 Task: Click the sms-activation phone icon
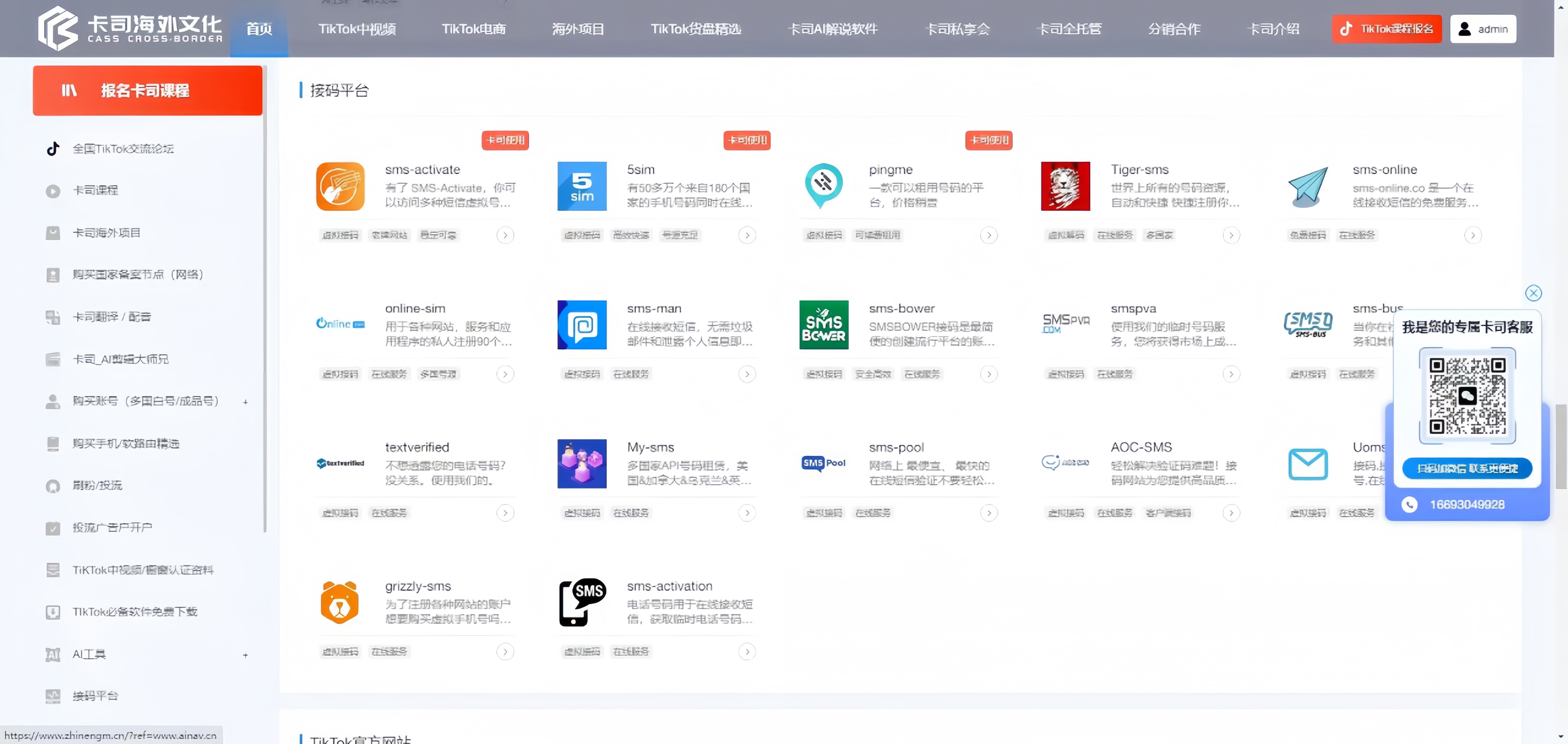click(x=582, y=602)
